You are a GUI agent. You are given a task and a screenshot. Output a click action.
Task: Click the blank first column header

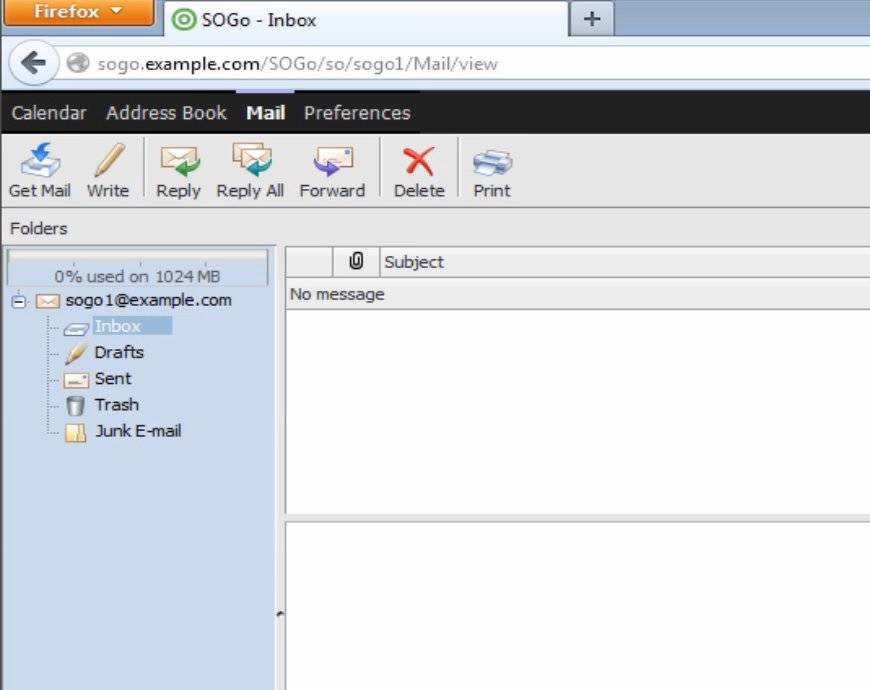coord(309,262)
